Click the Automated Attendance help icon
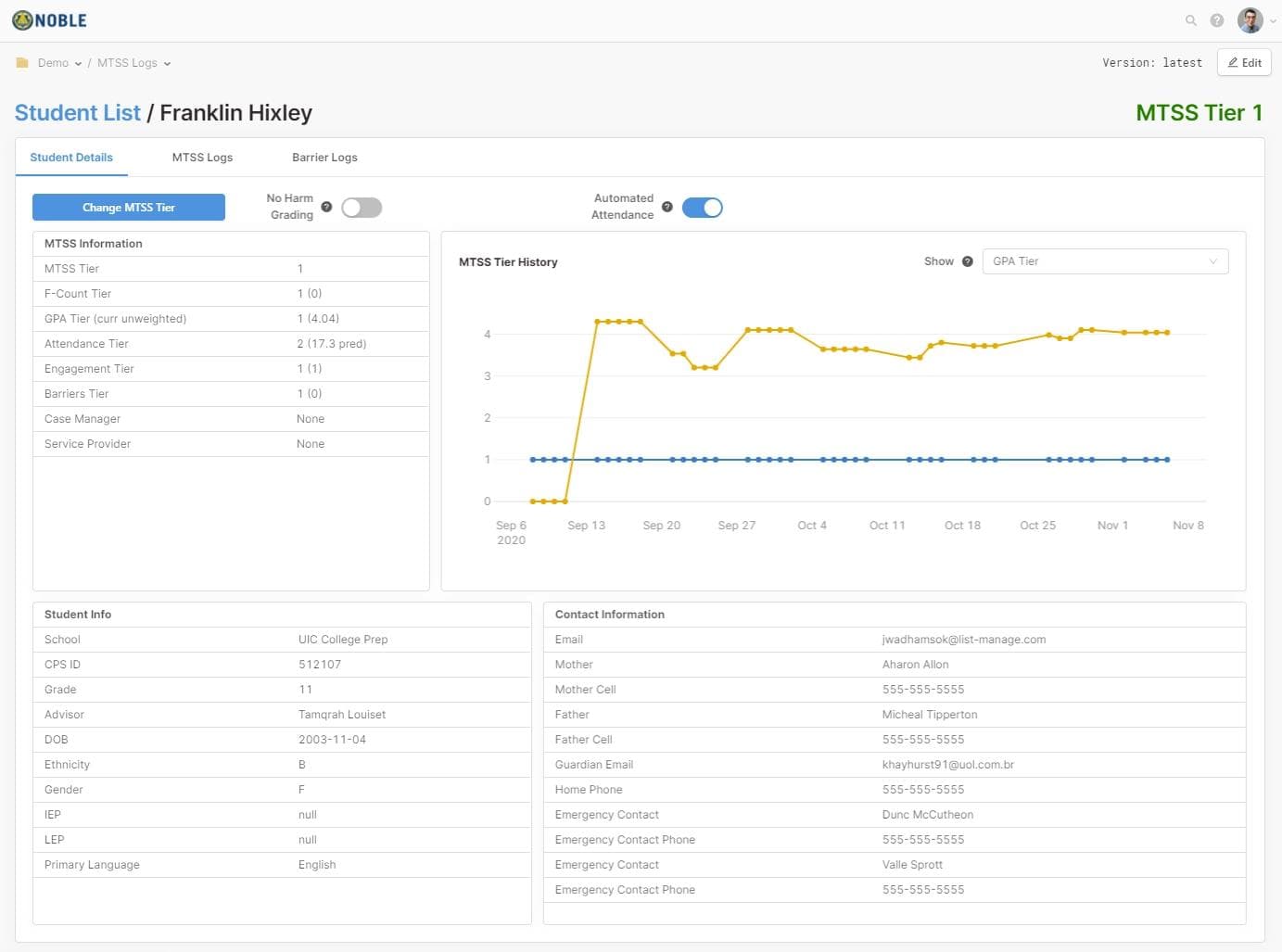Screen dimensions: 1282x952 coord(667,207)
